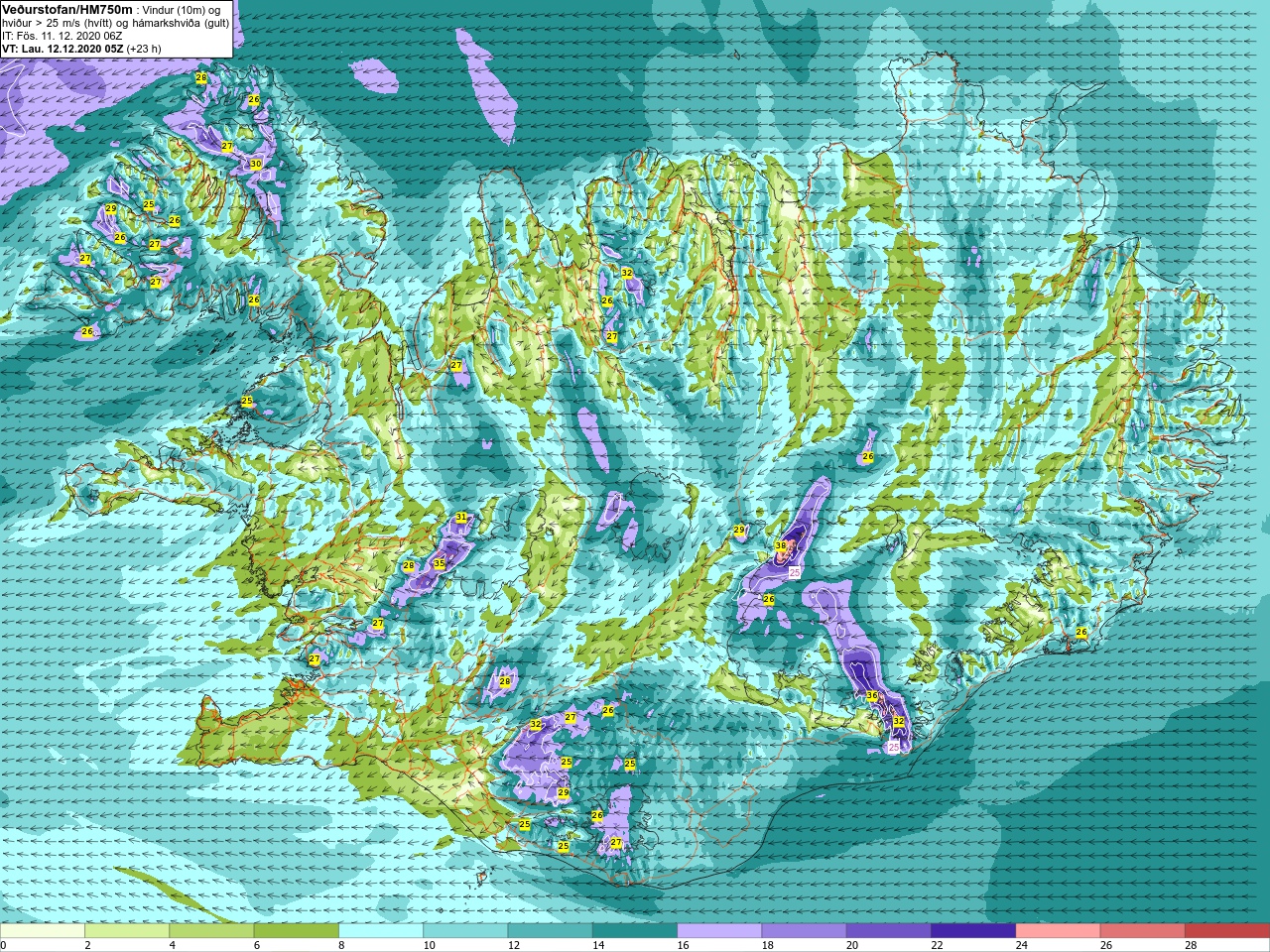Viewport: 1270px width, 952px height.
Task: Click the yellow 36 gust label
Action: 872,696
